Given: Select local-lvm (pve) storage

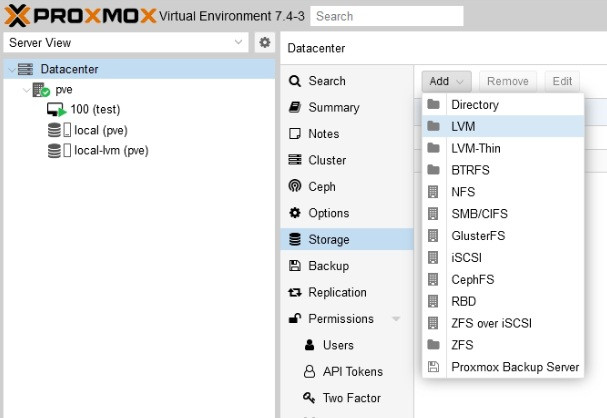Looking at the screenshot, I should 139,150.
